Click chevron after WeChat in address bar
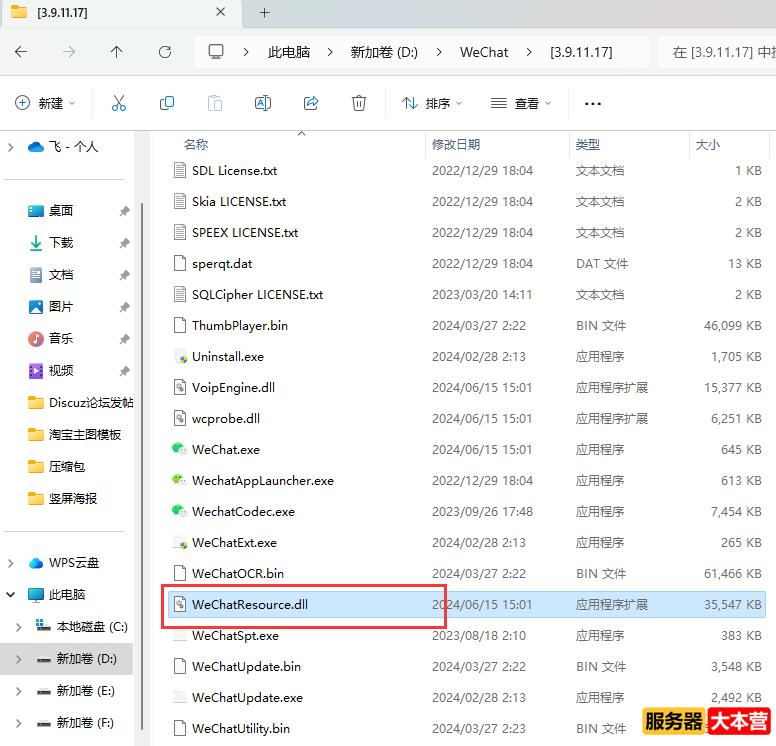 [x=529, y=52]
